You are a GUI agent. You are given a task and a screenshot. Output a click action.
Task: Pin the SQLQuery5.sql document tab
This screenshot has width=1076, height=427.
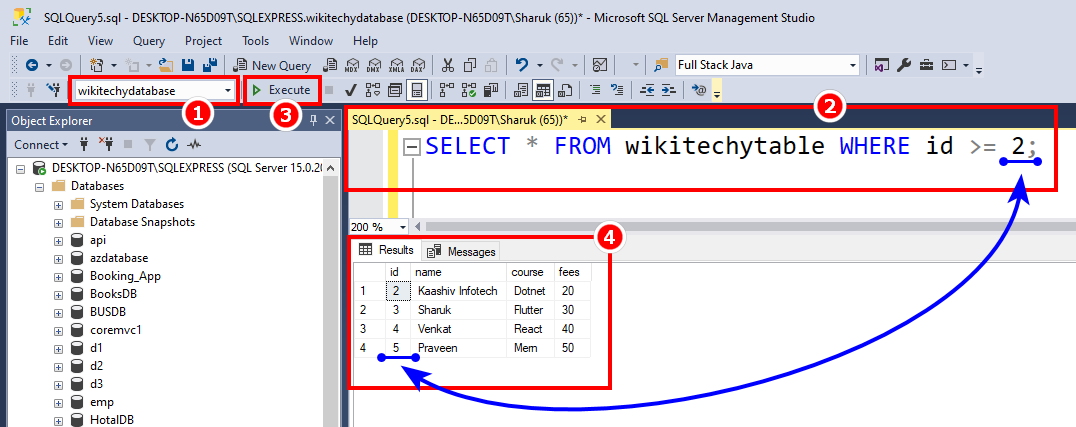582,119
